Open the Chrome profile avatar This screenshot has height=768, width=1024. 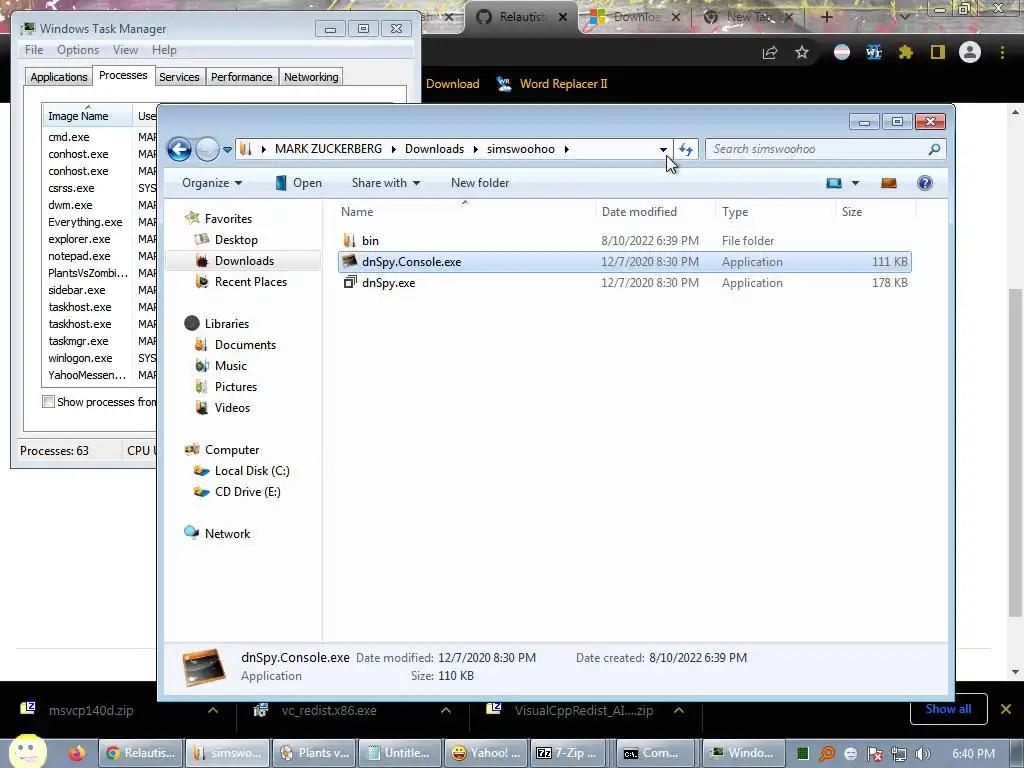click(970, 52)
